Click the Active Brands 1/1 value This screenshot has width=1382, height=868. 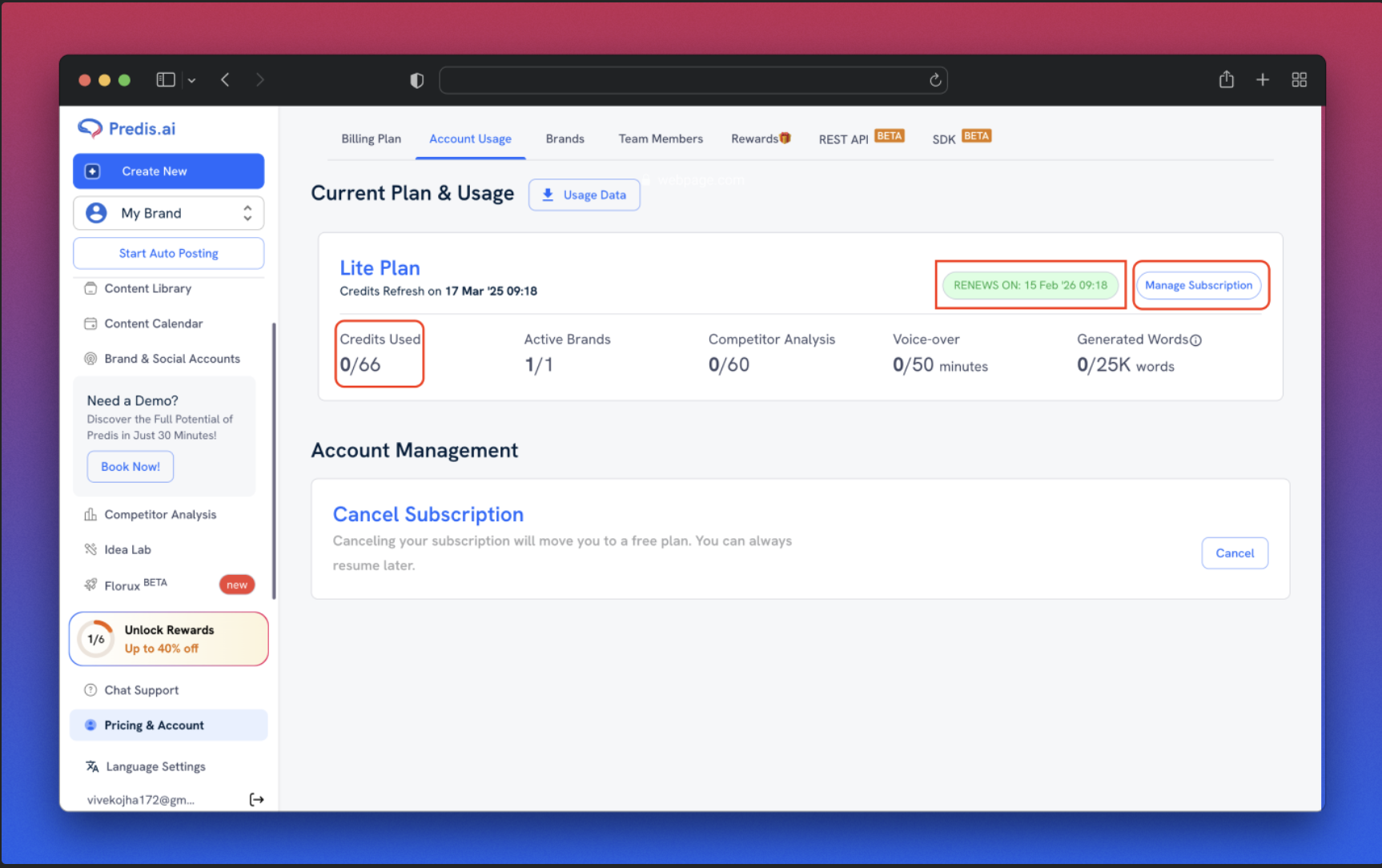(x=539, y=365)
